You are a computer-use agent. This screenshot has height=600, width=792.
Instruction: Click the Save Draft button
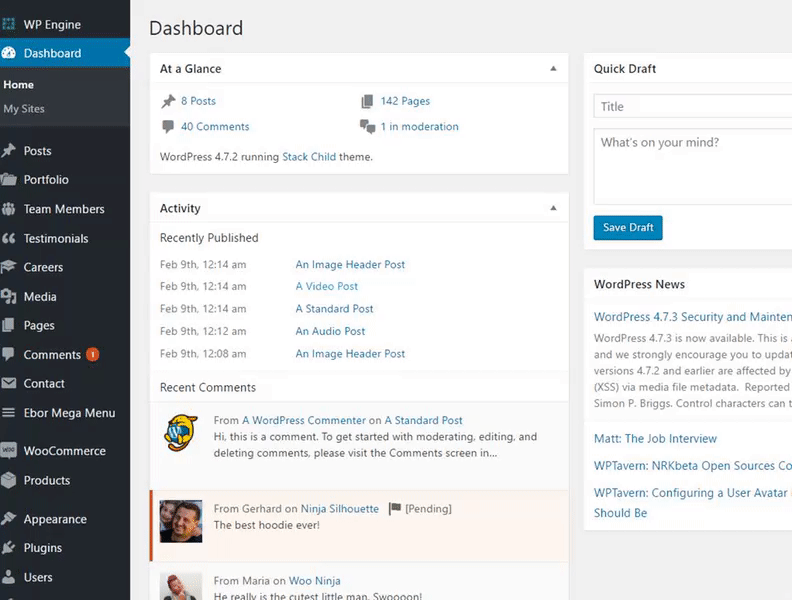coord(628,228)
